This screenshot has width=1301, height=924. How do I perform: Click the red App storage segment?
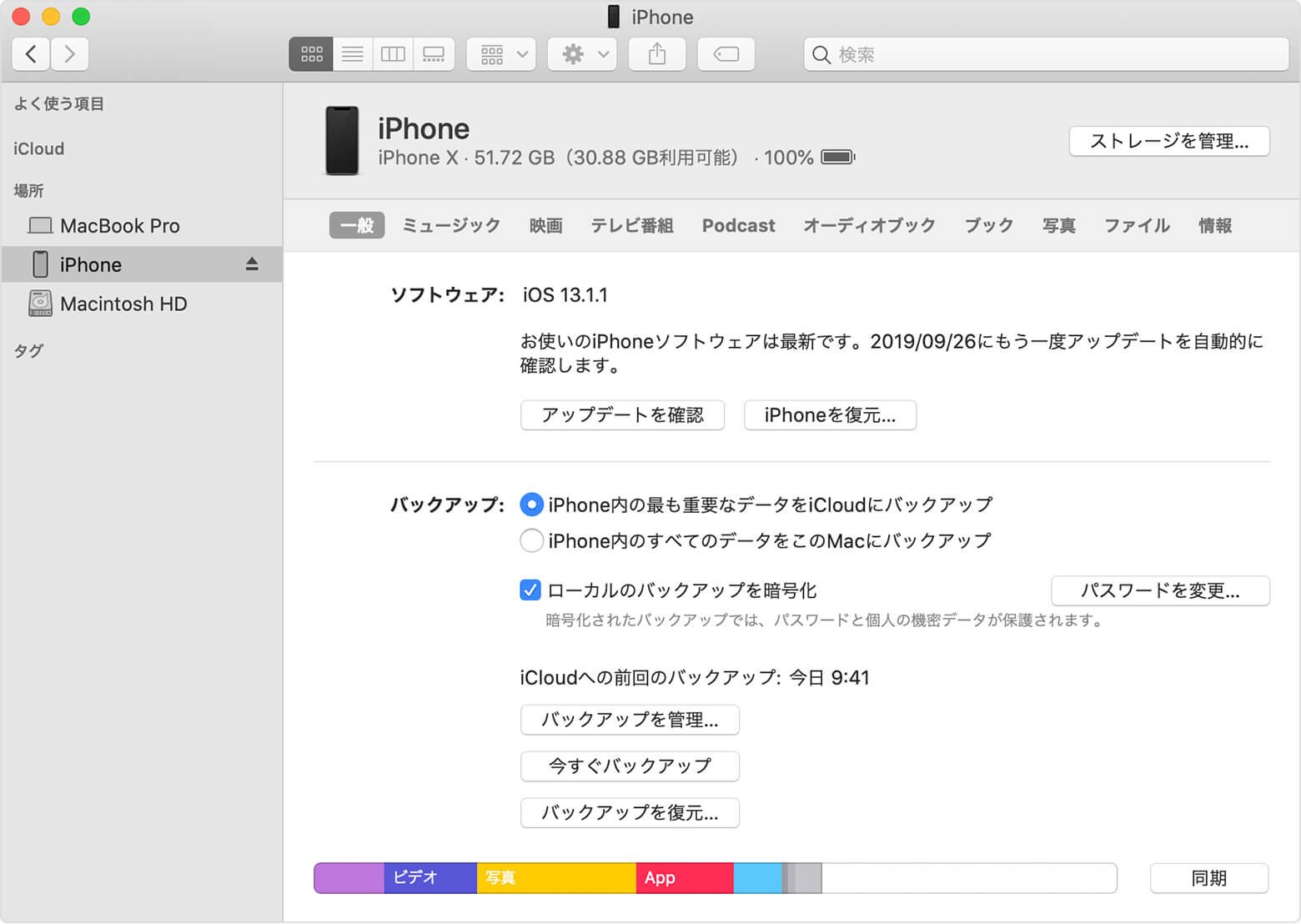pyautogui.click(x=685, y=878)
